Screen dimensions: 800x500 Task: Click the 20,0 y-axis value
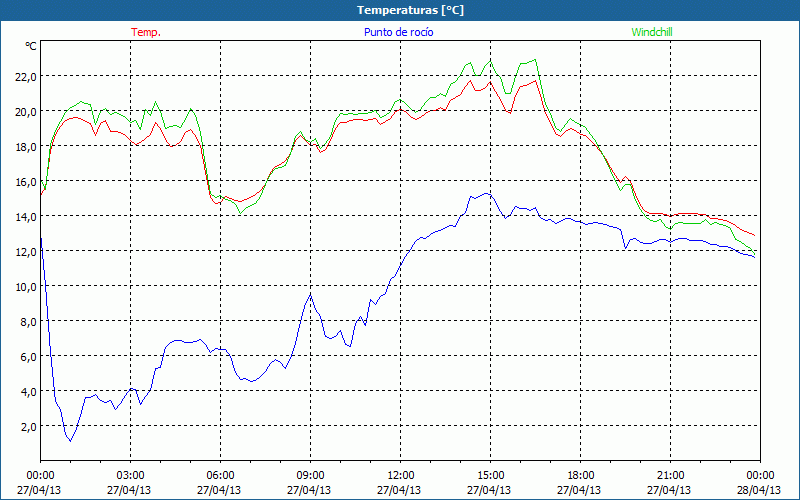25,112
